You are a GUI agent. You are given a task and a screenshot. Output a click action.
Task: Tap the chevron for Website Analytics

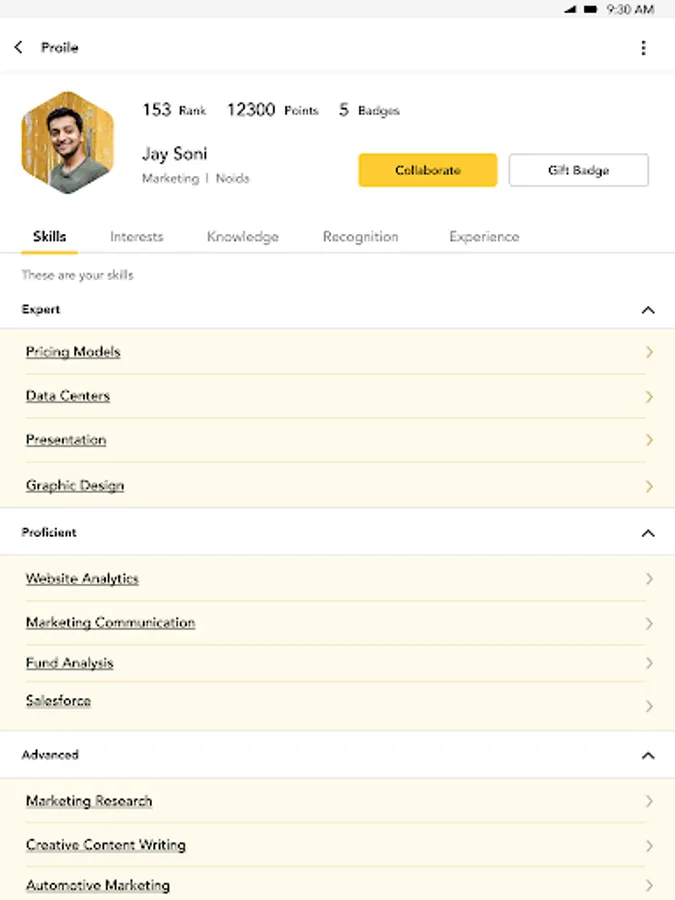[649, 579]
